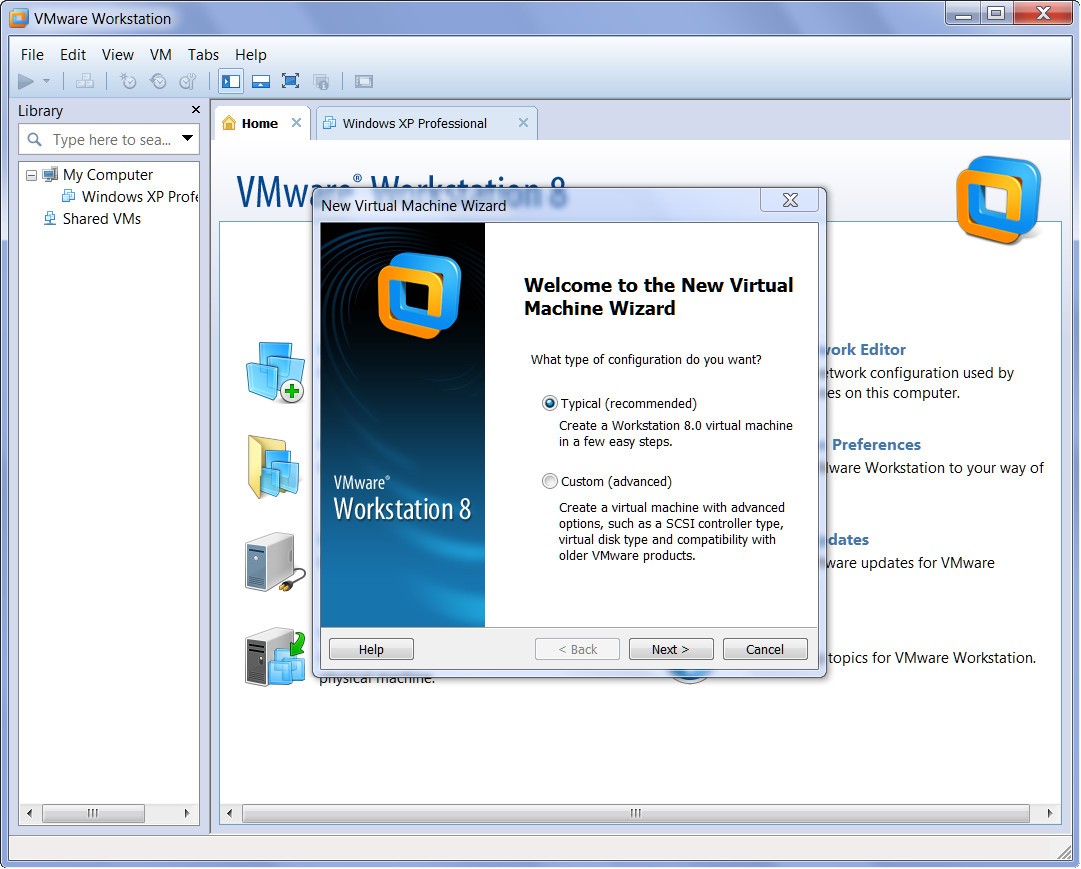
Task: Click the Home page scrollbar right arrow
Action: (x=1050, y=814)
